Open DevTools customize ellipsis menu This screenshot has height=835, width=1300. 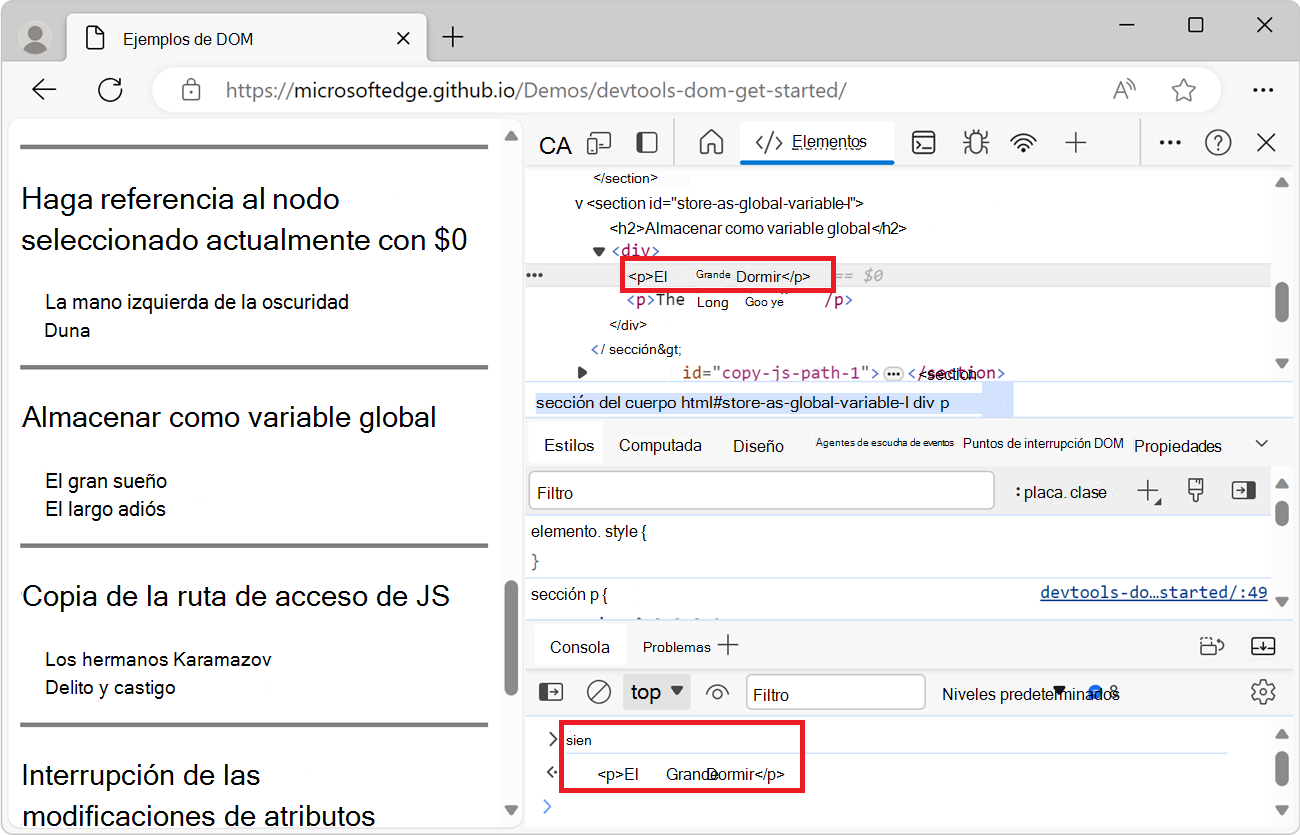(x=1170, y=143)
